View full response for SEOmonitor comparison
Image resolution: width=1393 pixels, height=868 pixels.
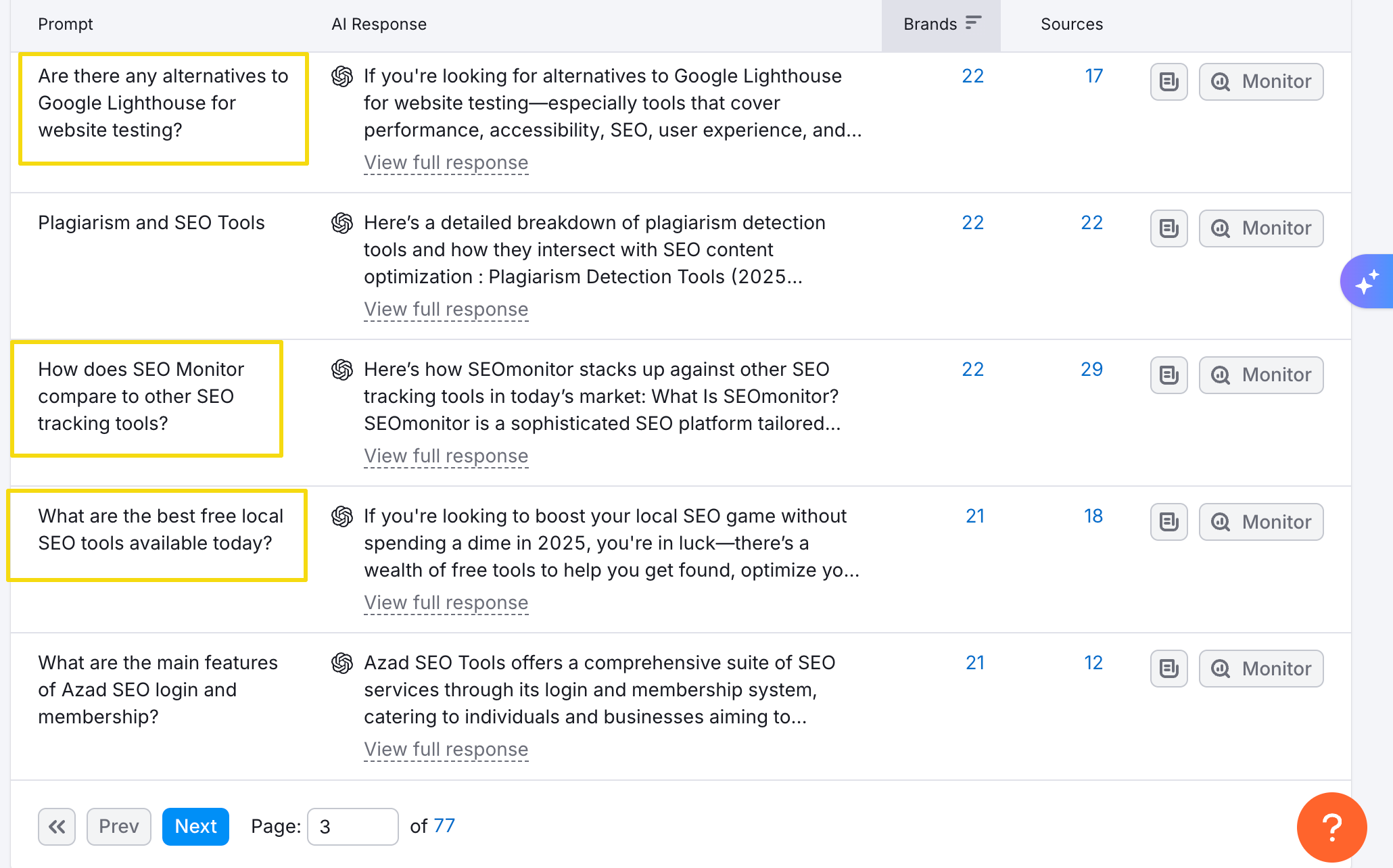pos(446,456)
